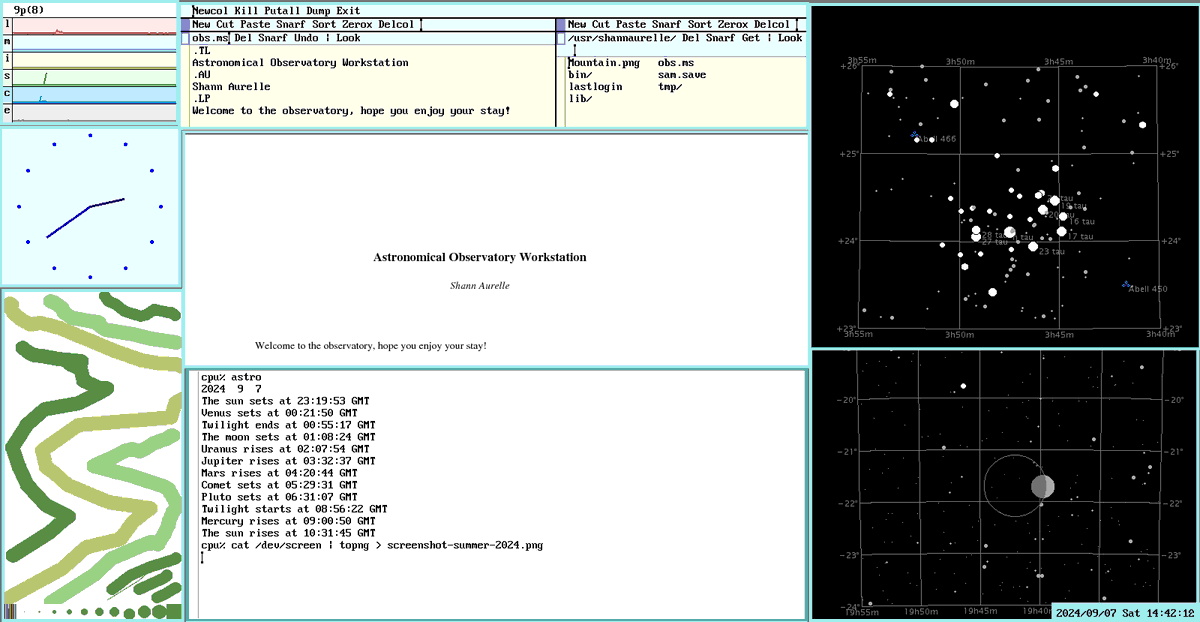Click the moon disc on lower sky map
1200x622 pixels.
1042,487
